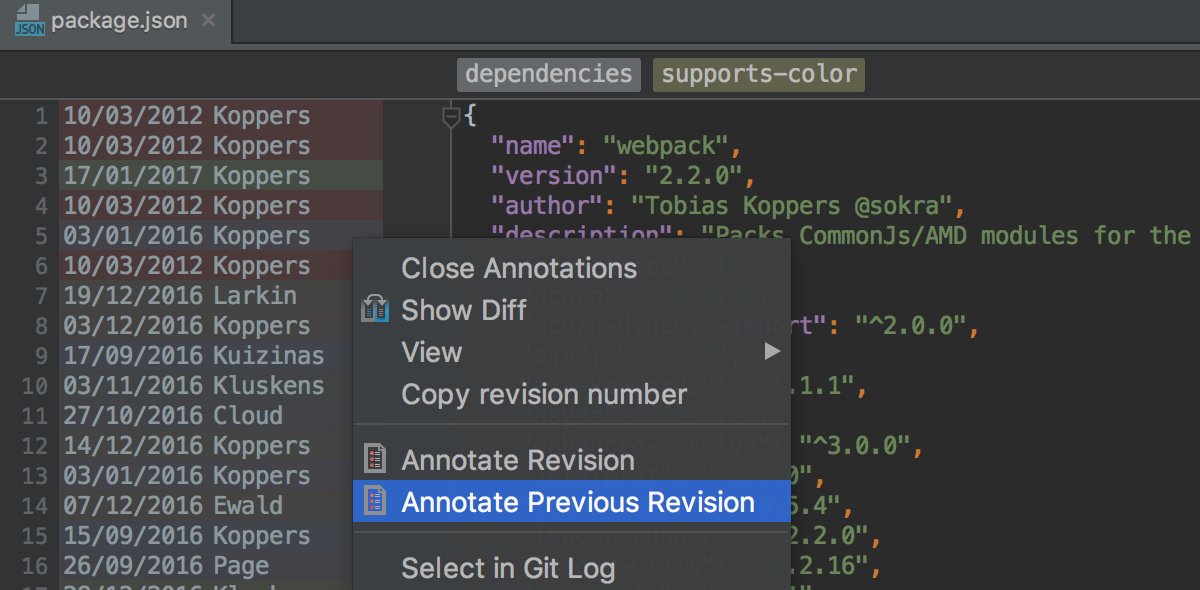The height and width of the screenshot is (590, 1200).
Task: Click the "version" key in the editor
Action: [554, 177]
